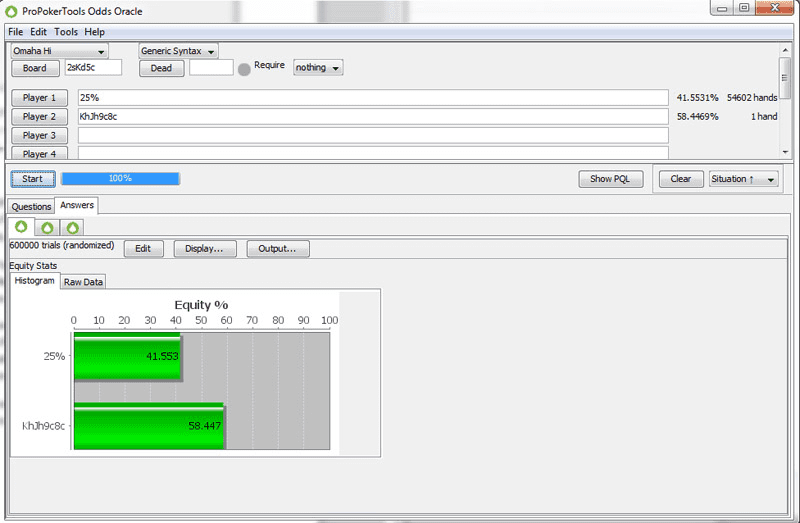The height and width of the screenshot is (523, 800).
Task: Click the Output... button
Action: (x=278, y=249)
